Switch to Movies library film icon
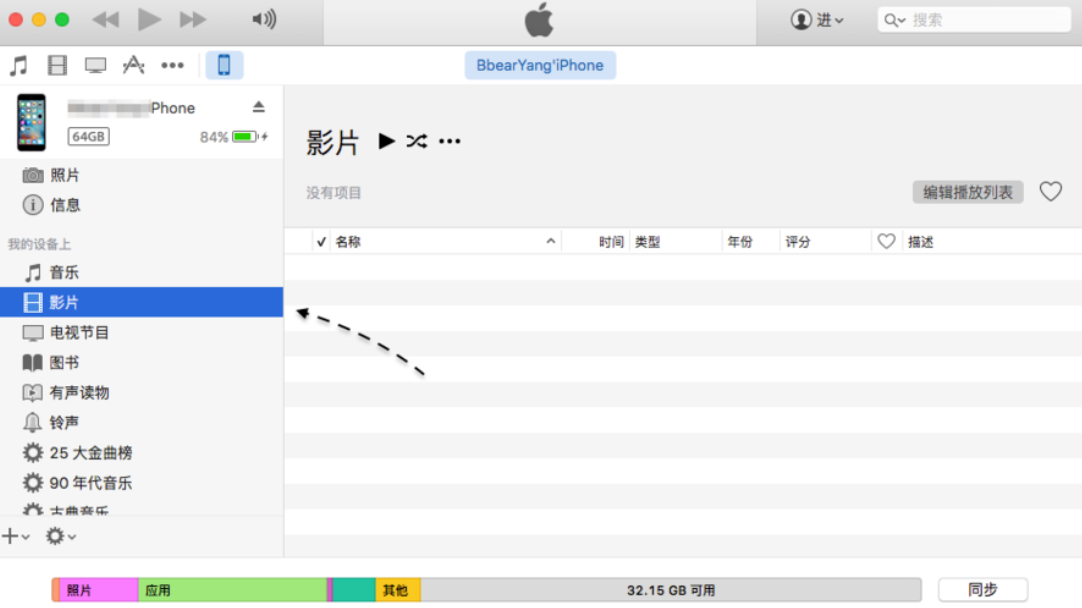Viewport: 1082px width, 608px height. coord(57,66)
